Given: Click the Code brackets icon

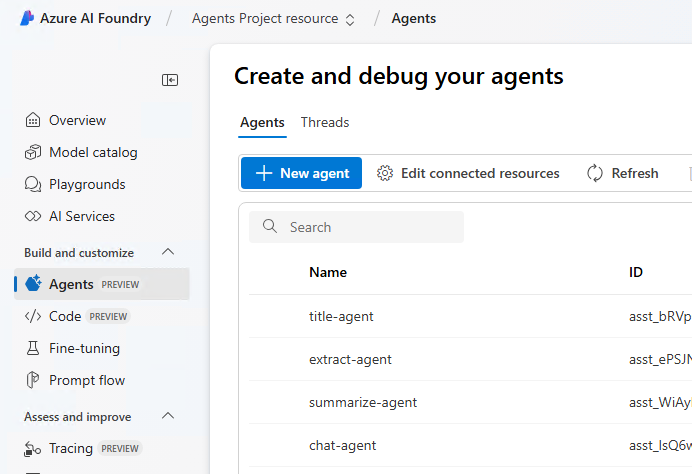Looking at the screenshot, I should click(x=33, y=316).
